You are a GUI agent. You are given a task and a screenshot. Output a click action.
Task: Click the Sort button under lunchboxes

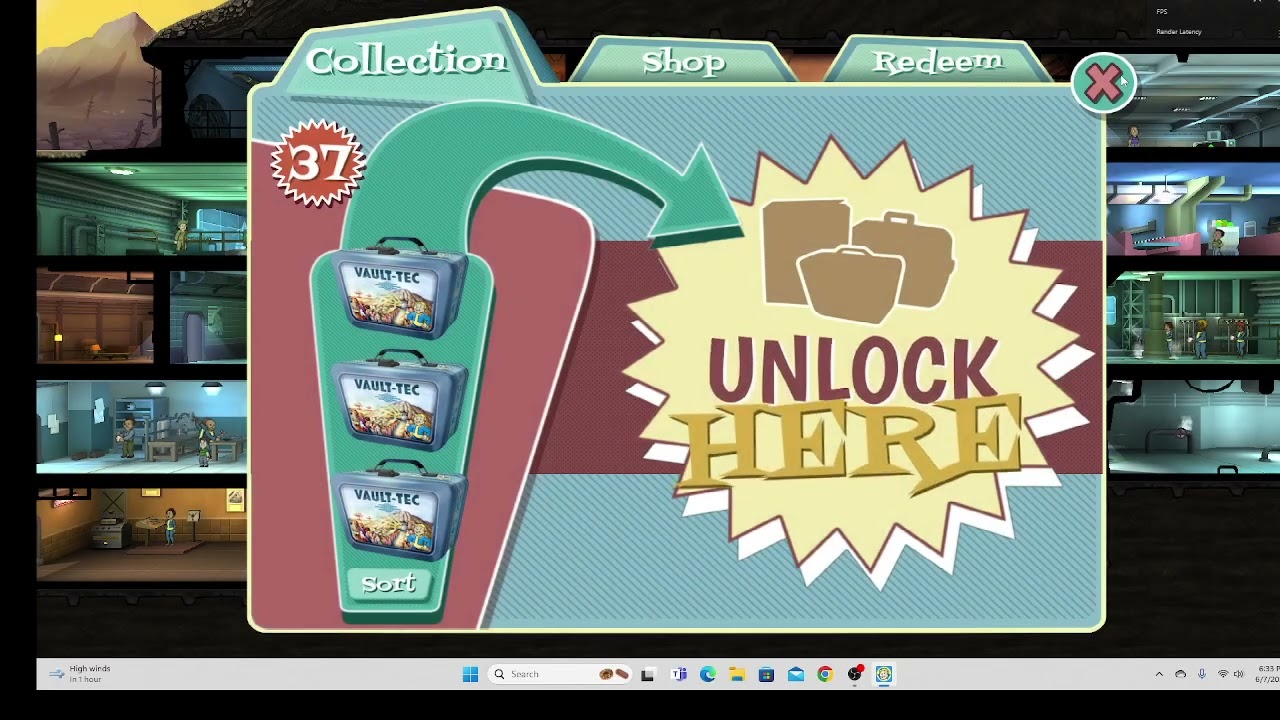[x=388, y=584]
